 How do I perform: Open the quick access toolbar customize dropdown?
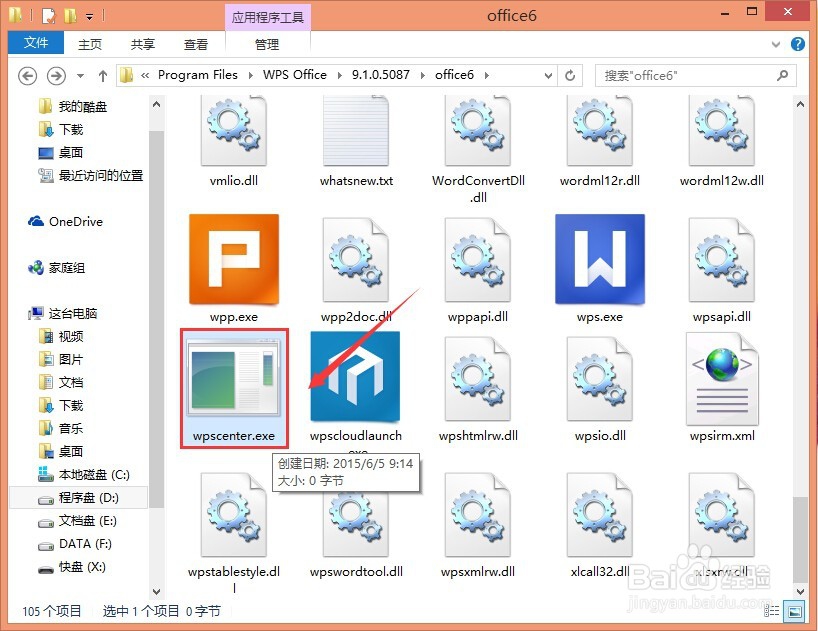[90, 17]
